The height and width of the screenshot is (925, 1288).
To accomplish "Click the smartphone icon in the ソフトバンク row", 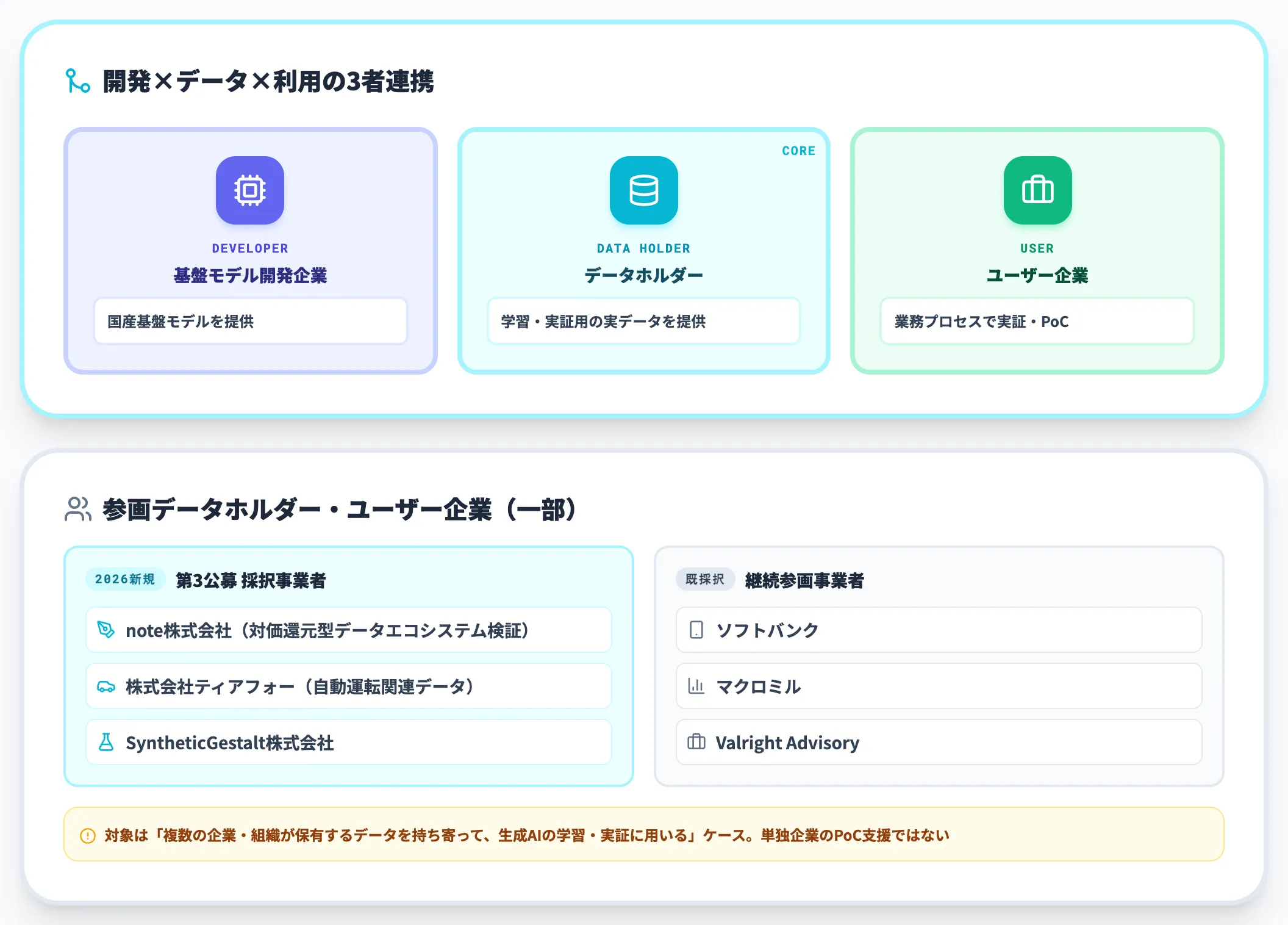I will tap(696, 630).
